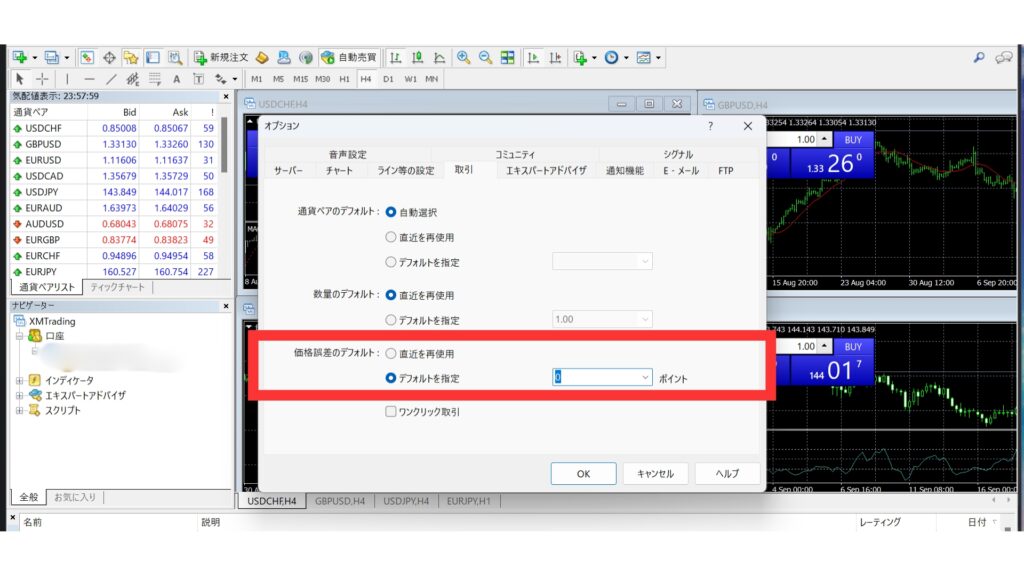Click the zoom in magnifier icon

tap(464, 57)
